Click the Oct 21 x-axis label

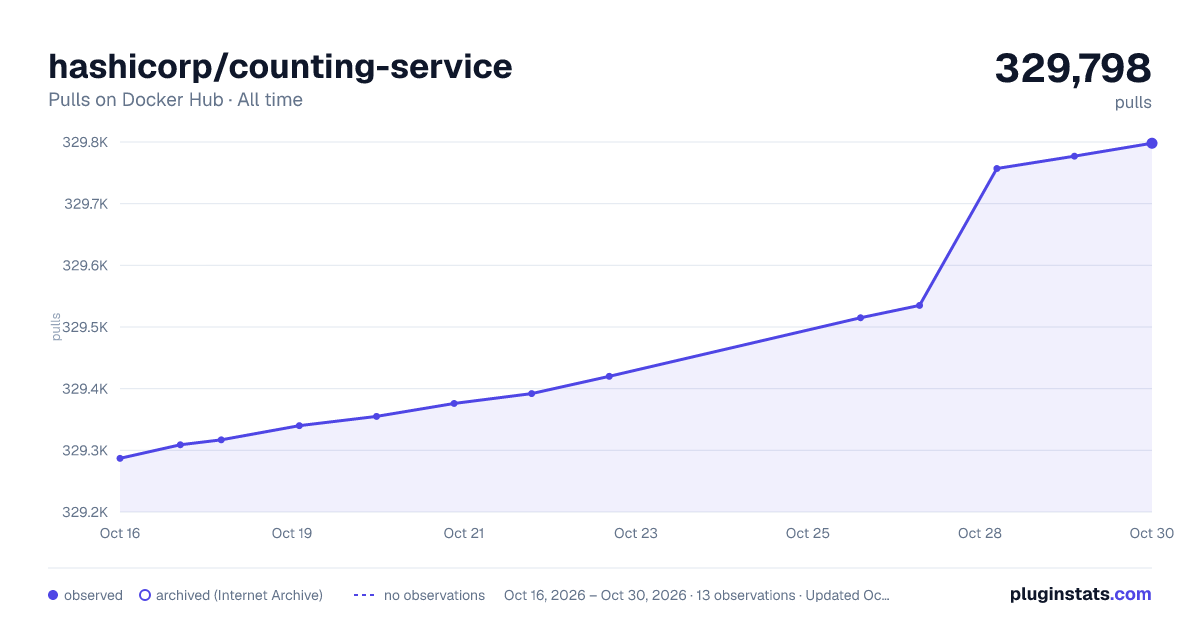point(464,533)
